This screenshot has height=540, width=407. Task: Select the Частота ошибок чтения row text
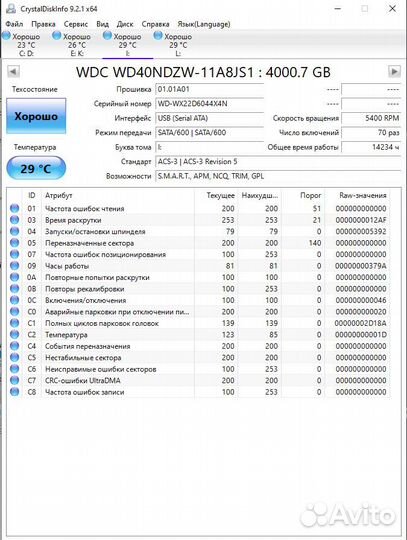pos(85,208)
